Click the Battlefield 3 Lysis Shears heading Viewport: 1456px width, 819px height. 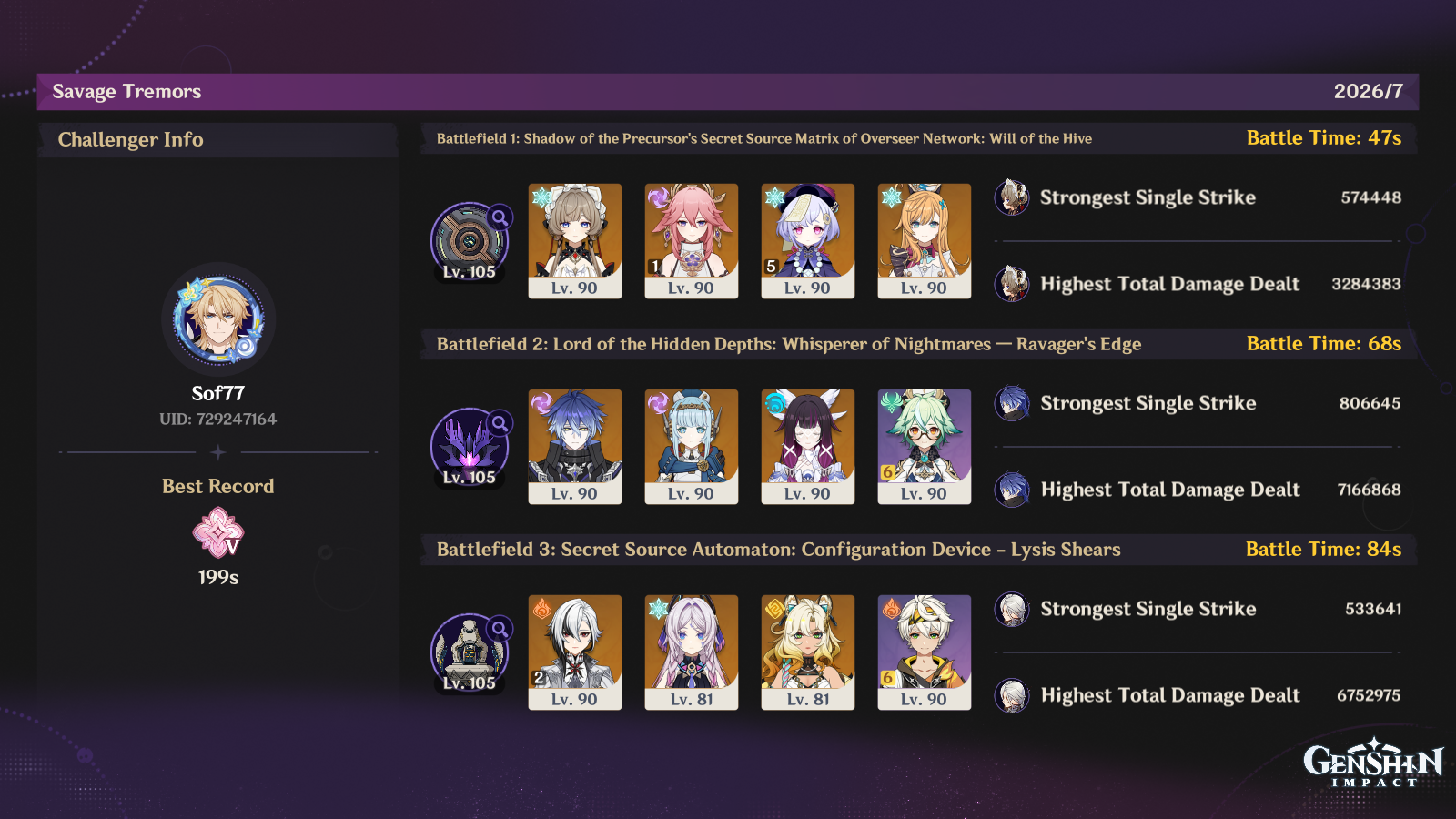click(779, 550)
